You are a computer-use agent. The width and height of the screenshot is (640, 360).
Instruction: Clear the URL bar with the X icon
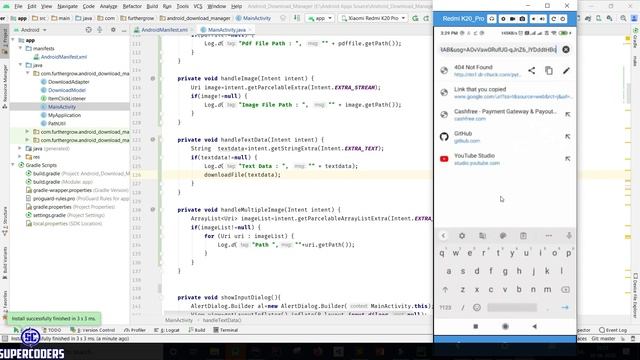pyautogui.click(x=566, y=49)
